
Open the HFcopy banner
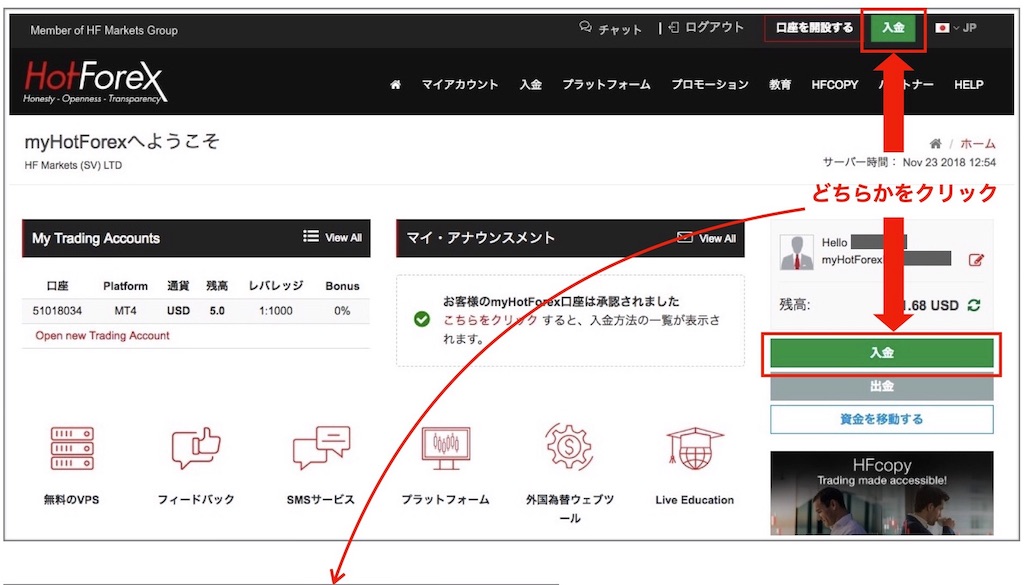click(882, 493)
